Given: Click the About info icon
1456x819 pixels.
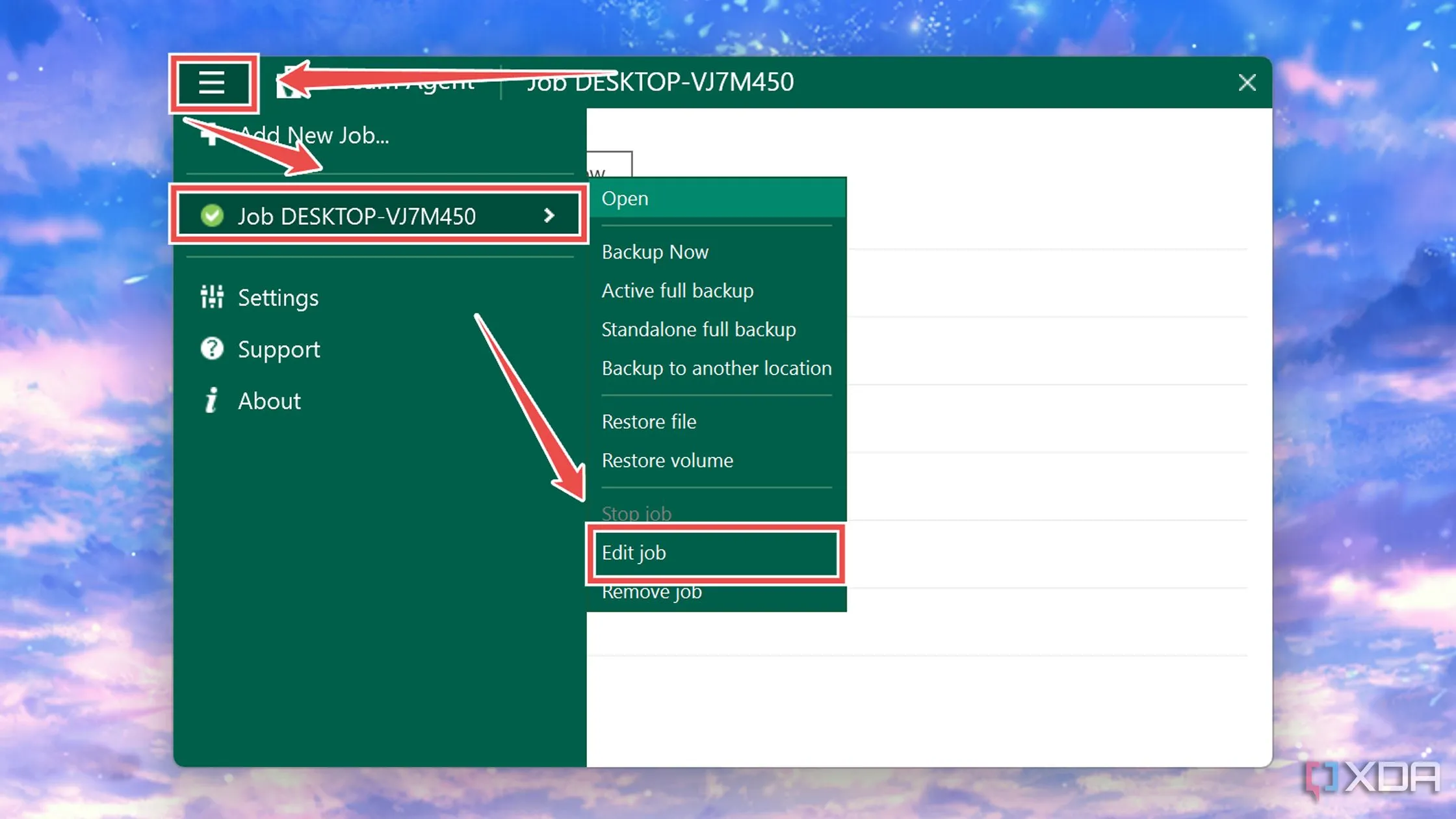Looking at the screenshot, I should (x=211, y=400).
